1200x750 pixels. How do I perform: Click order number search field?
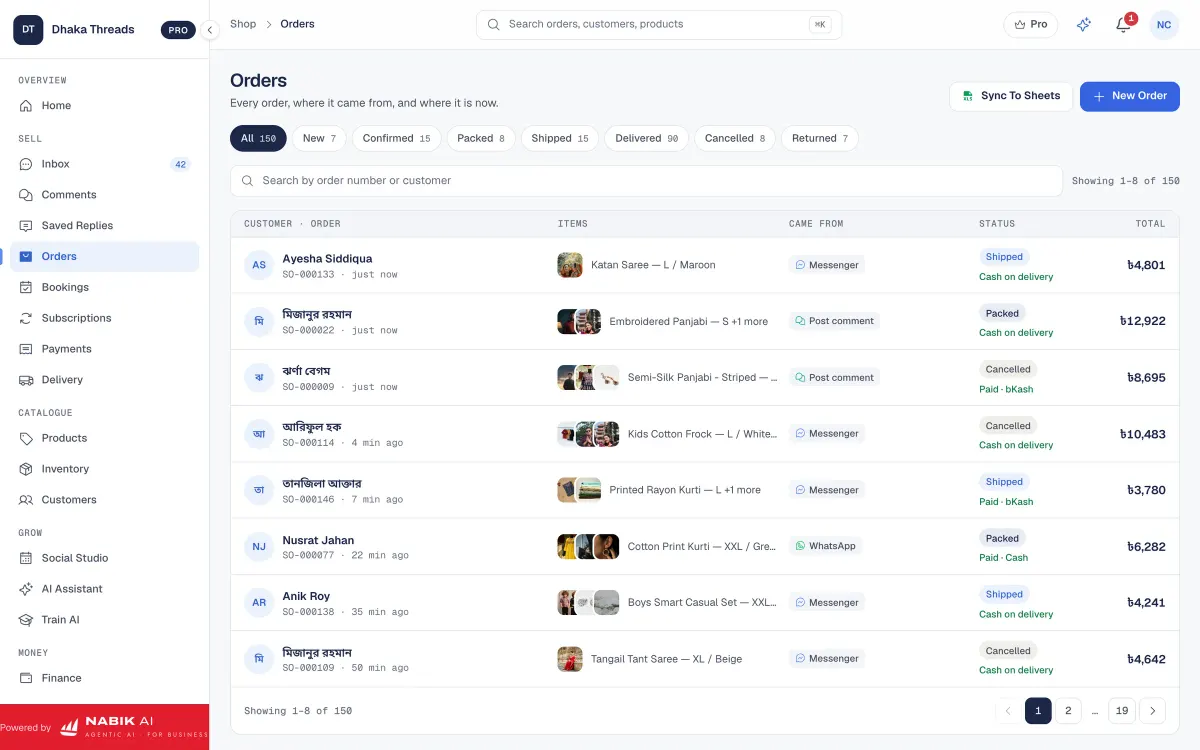tap(646, 181)
